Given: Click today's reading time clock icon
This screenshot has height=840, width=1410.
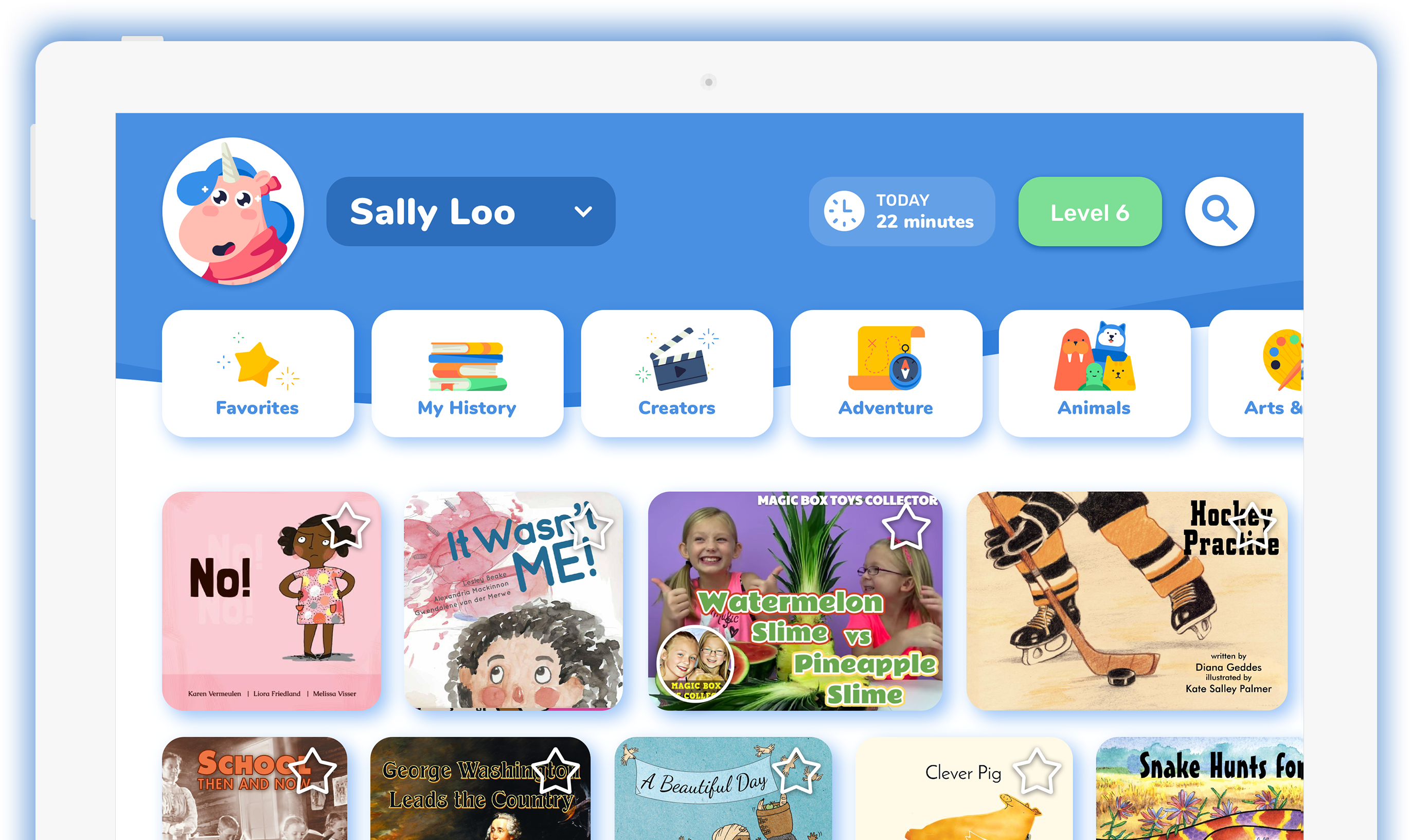Looking at the screenshot, I should pos(844,212).
